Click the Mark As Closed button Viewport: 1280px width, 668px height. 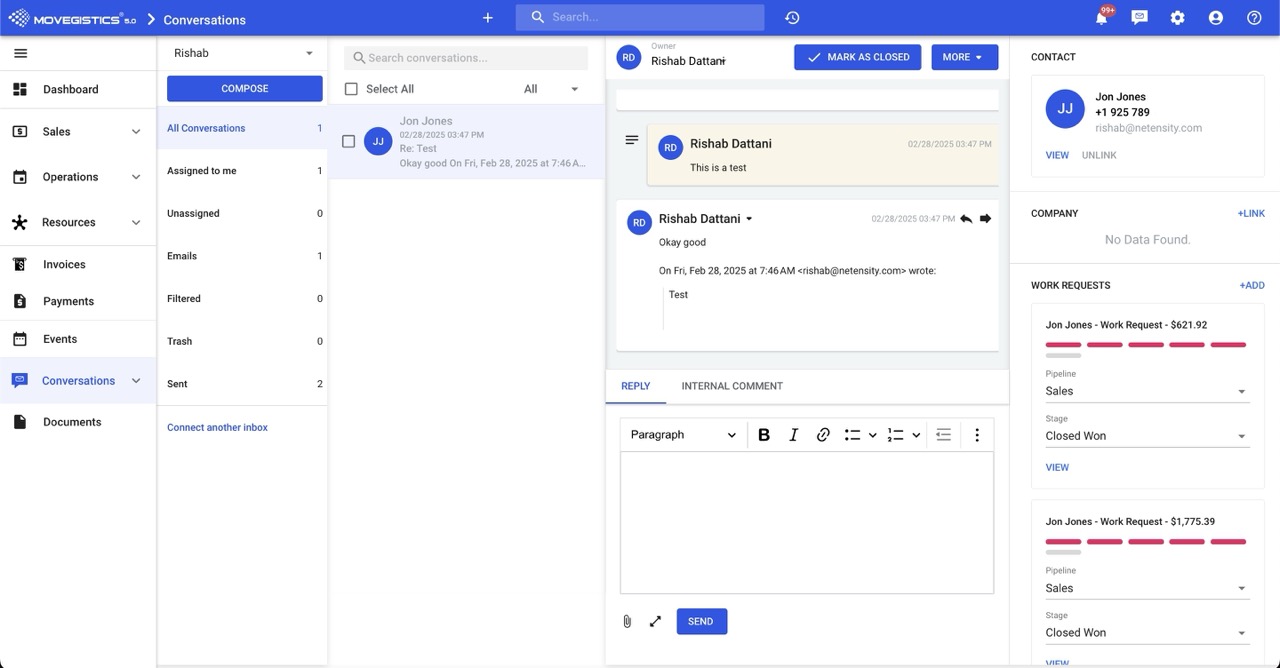click(858, 57)
